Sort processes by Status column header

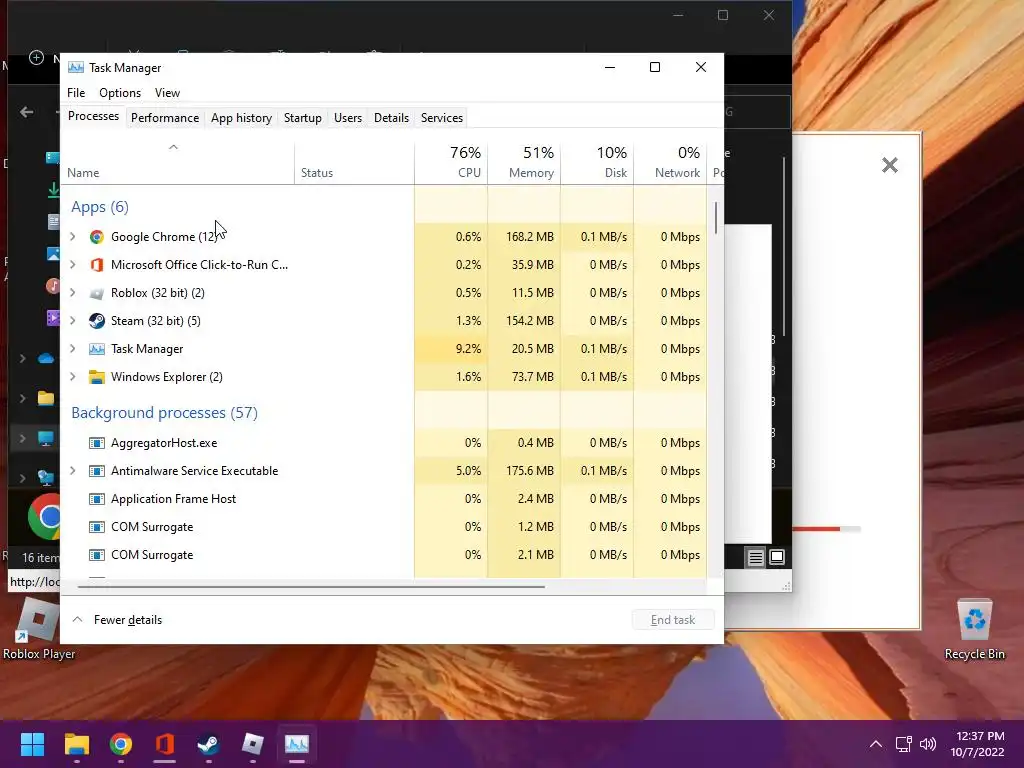point(354,162)
